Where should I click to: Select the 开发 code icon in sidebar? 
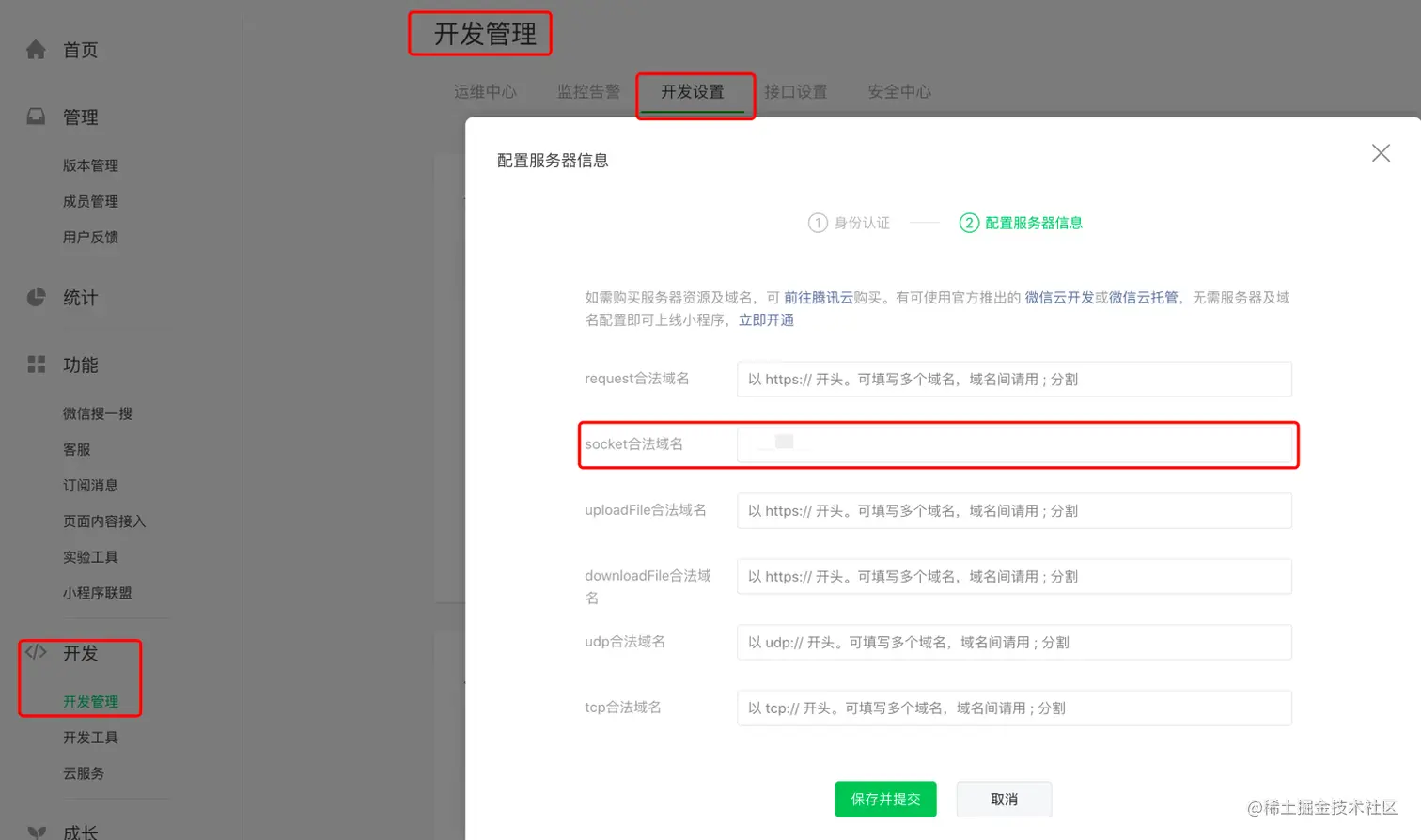(36, 653)
